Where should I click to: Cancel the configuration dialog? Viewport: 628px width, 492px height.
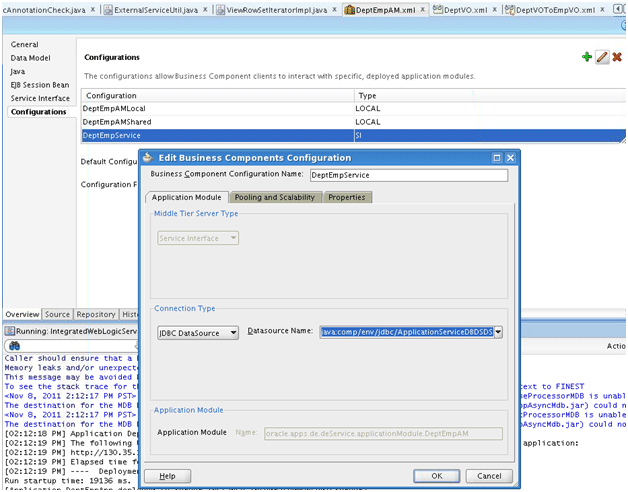point(489,476)
